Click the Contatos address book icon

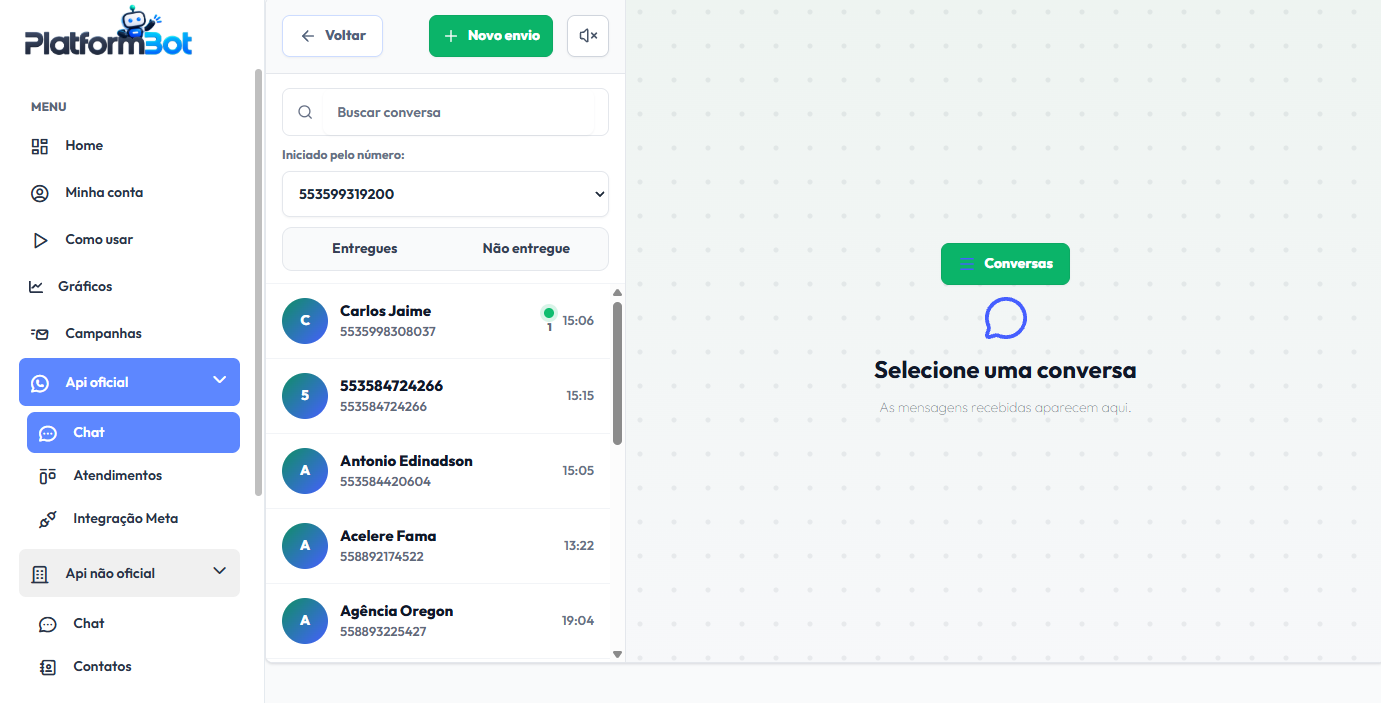pos(48,667)
